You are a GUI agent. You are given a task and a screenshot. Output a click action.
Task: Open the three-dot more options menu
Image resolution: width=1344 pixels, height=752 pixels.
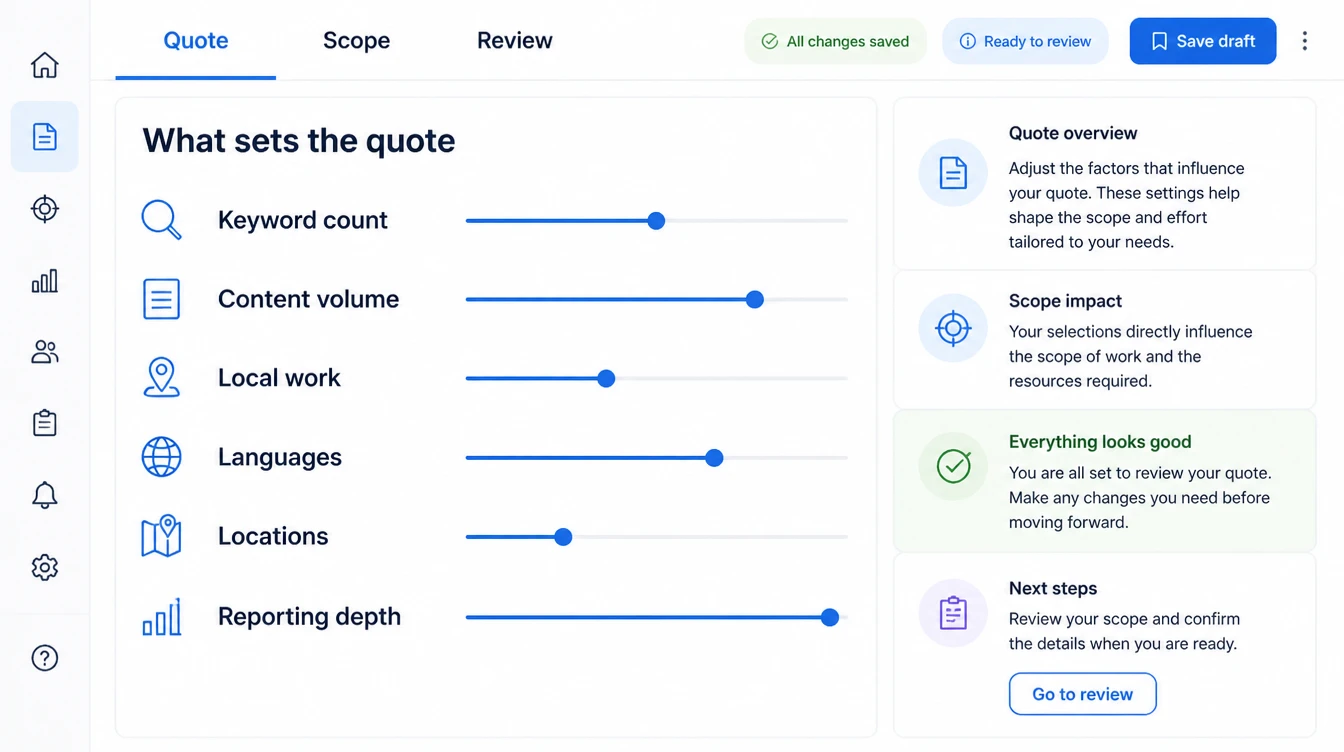1304,41
